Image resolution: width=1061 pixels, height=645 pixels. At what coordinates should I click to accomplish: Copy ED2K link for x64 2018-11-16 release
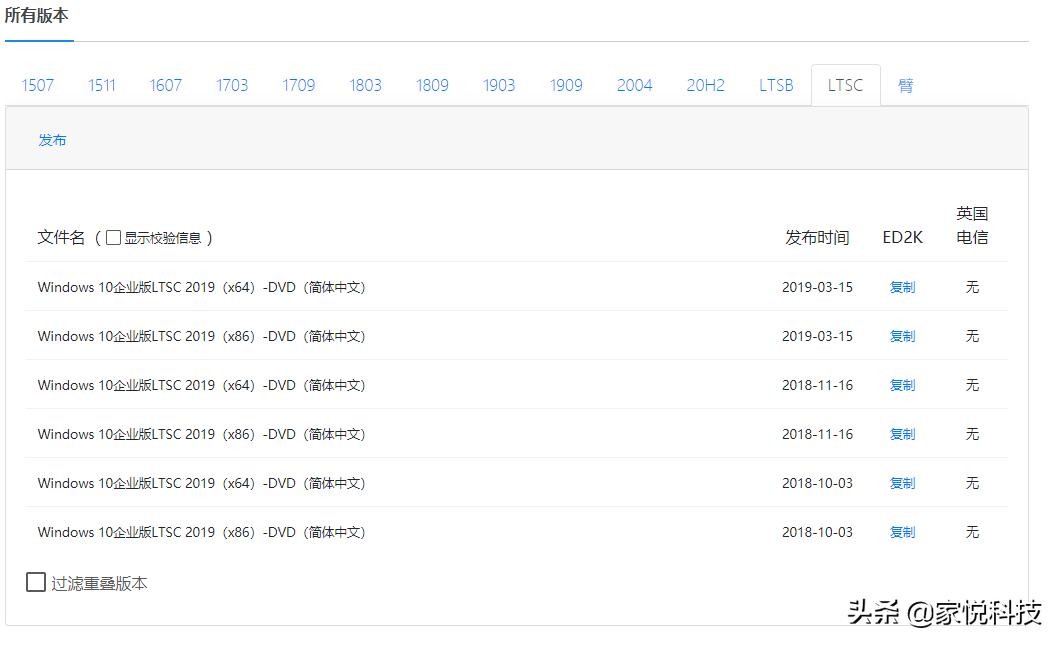[902, 385]
